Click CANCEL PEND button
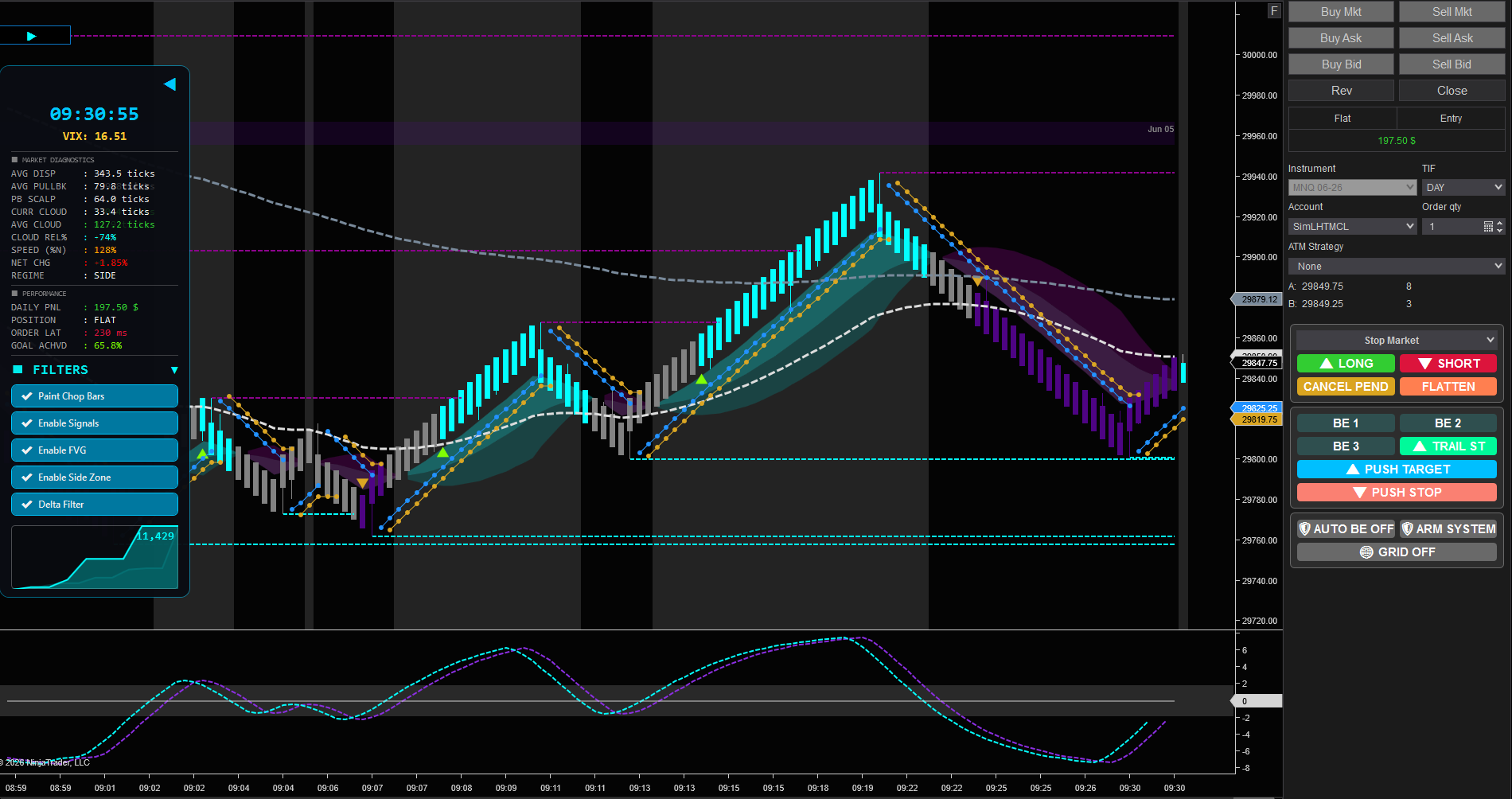This screenshot has height=799, width=1512. click(x=1346, y=387)
